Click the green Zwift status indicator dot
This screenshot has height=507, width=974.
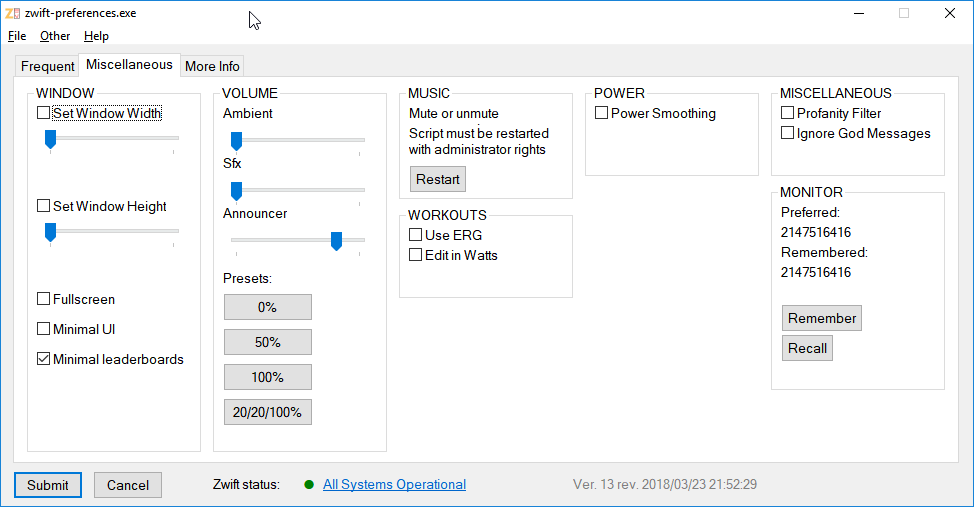(x=309, y=485)
